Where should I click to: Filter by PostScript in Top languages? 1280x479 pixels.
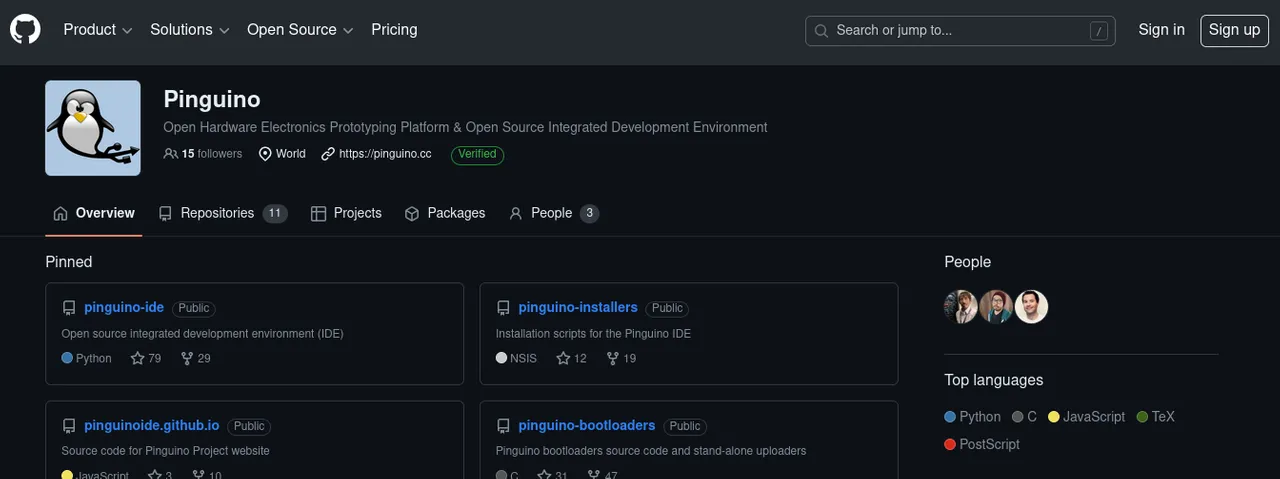click(x=982, y=444)
